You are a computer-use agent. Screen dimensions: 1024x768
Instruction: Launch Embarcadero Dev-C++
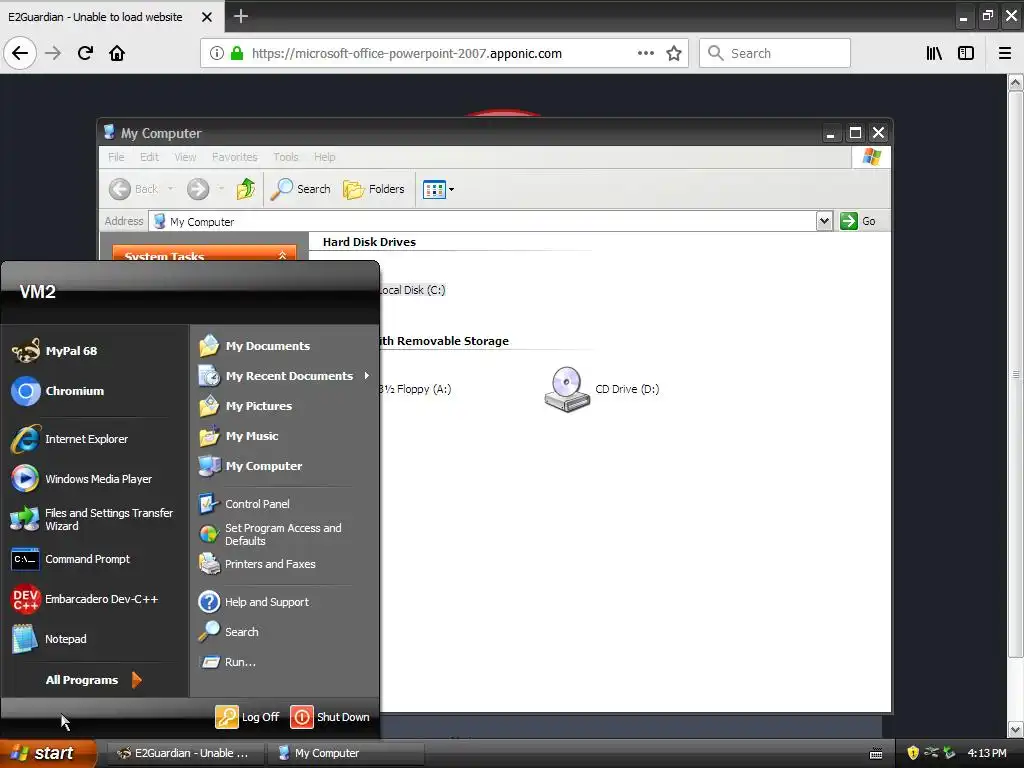click(x=95, y=599)
